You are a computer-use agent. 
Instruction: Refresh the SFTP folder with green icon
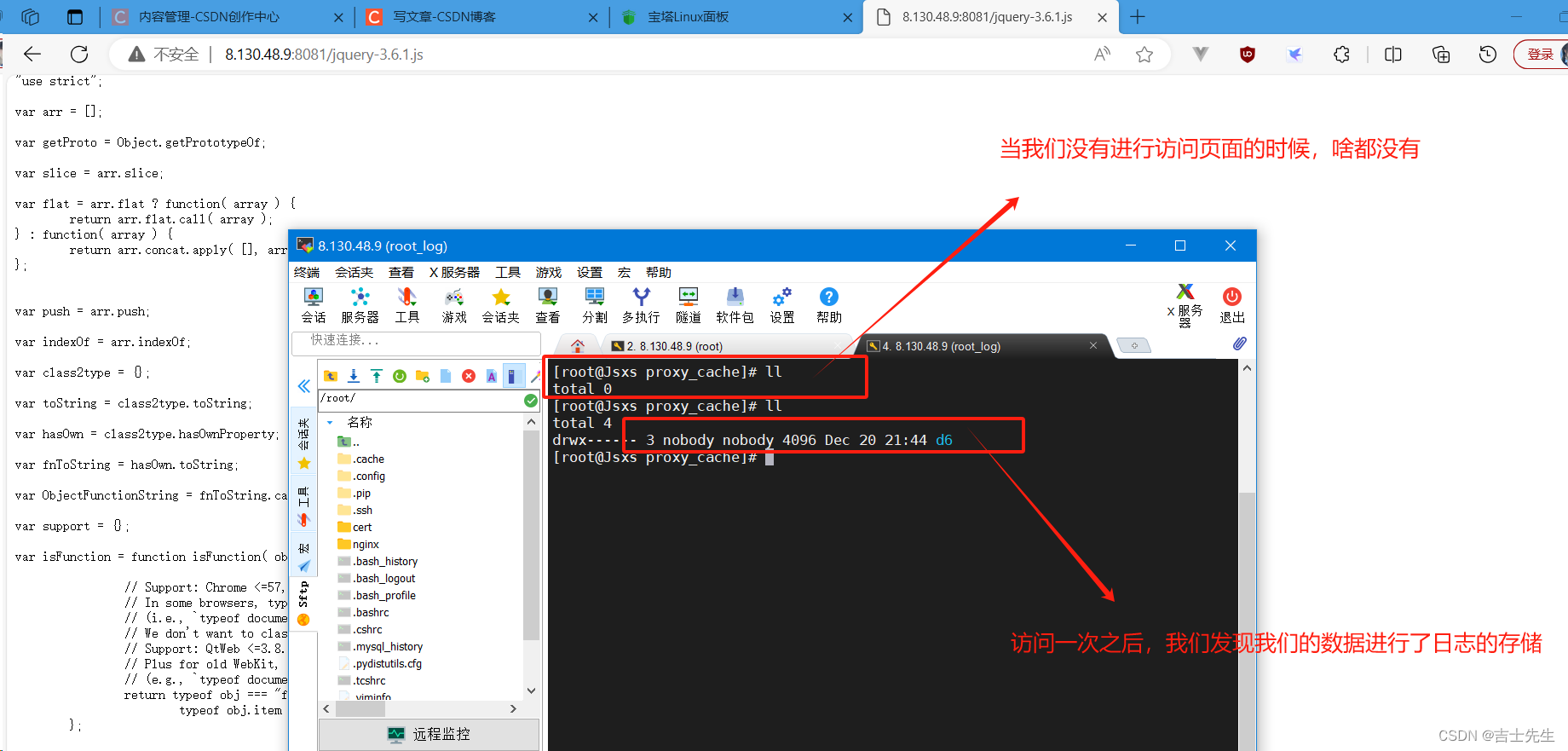[400, 376]
